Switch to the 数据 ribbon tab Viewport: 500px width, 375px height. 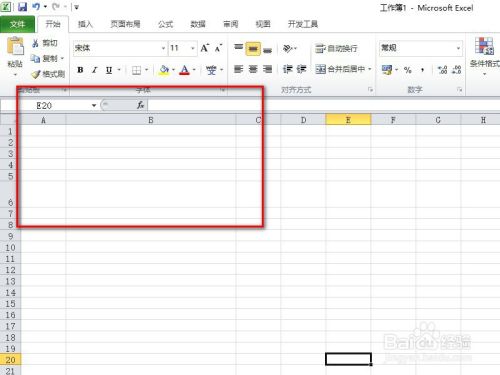198,24
